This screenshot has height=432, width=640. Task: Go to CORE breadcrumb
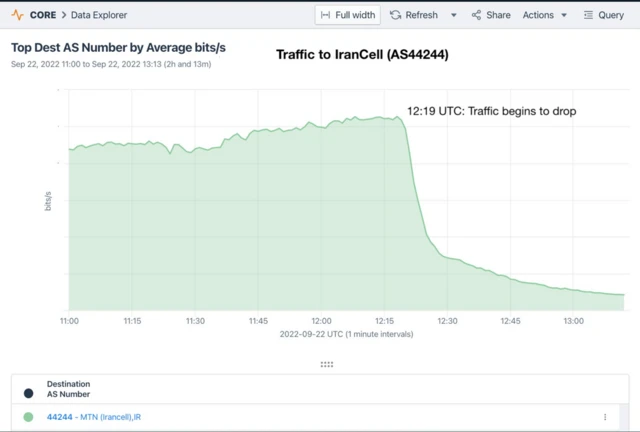43,15
